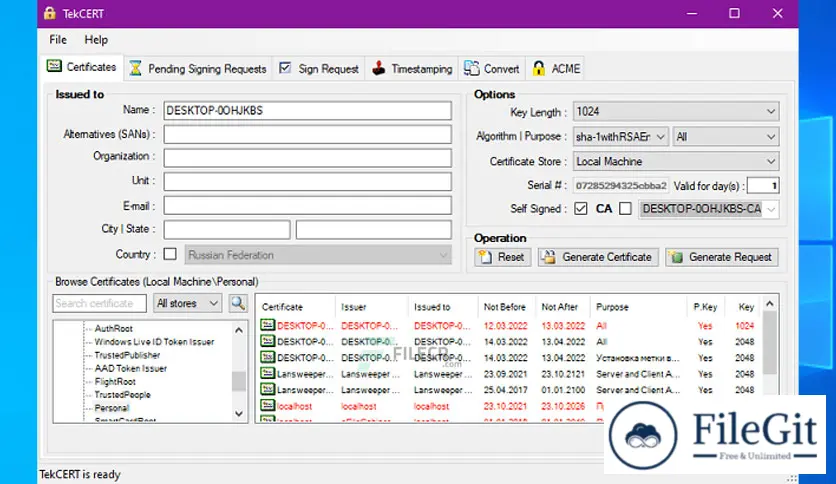Open the ACME tab

click(x=556, y=69)
